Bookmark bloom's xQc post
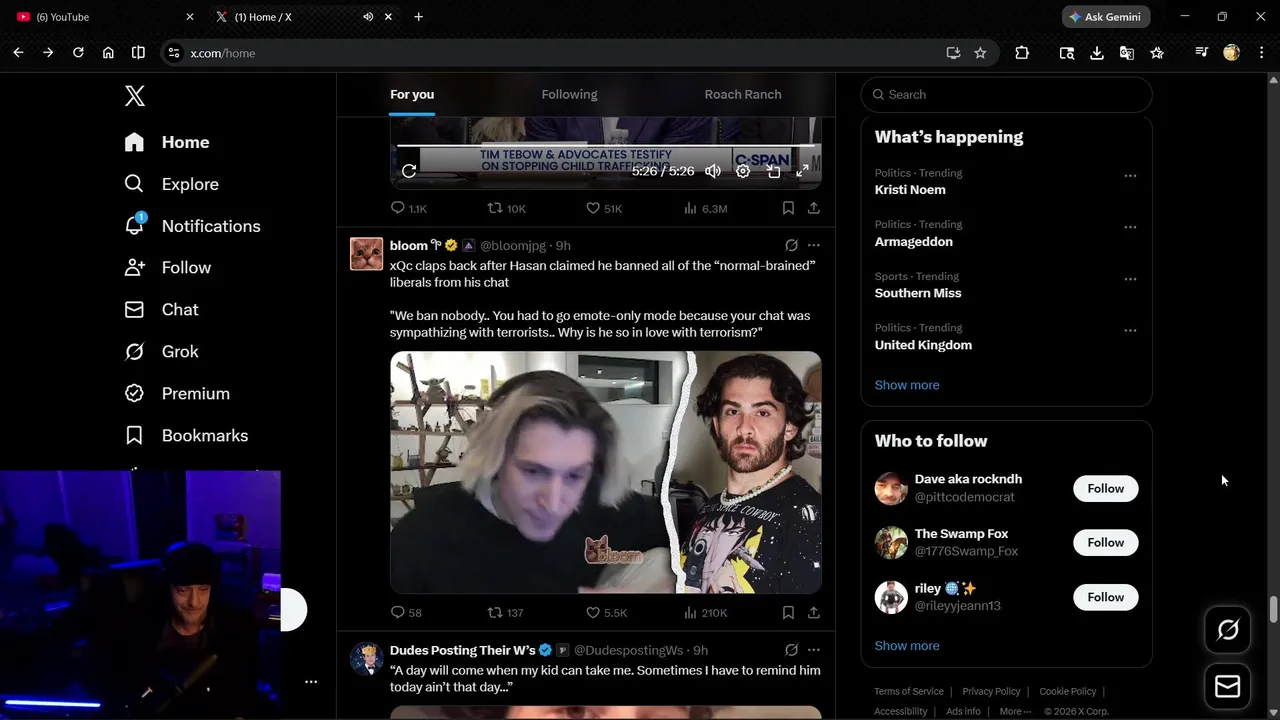 click(788, 612)
